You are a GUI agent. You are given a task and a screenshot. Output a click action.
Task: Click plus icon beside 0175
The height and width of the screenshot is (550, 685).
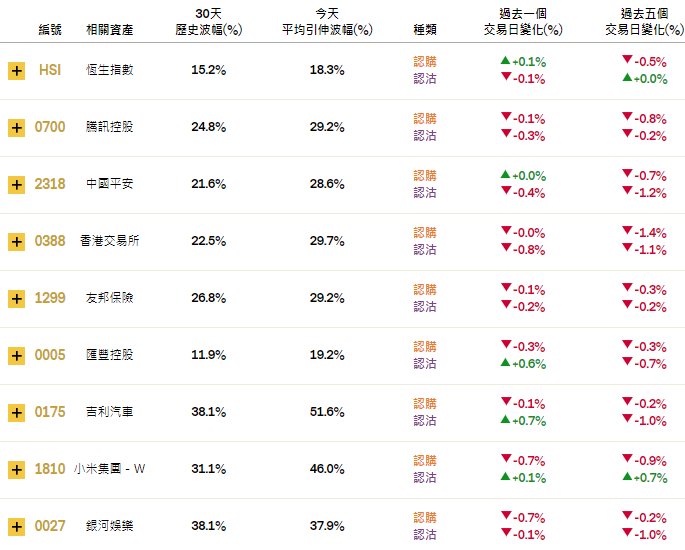click(x=16, y=413)
